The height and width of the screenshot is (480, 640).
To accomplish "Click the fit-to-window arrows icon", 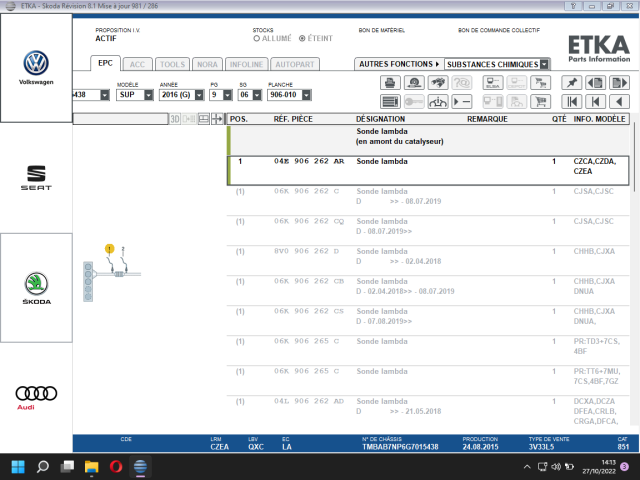I will pos(217,119).
